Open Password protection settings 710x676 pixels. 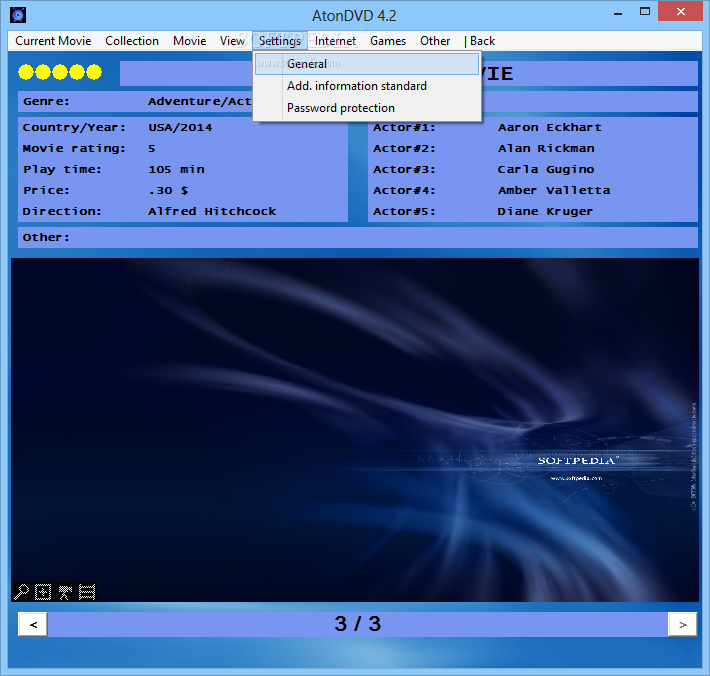367,108
